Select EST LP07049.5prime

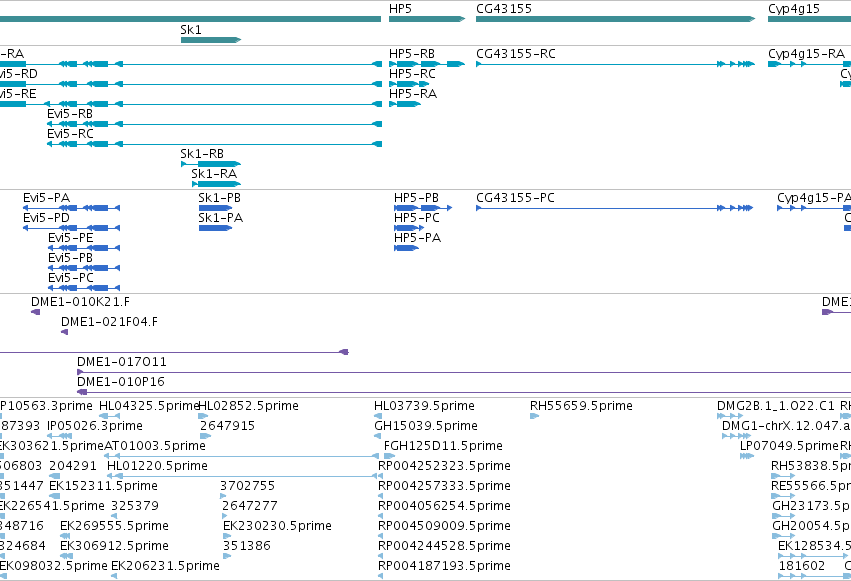pos(747,456)
